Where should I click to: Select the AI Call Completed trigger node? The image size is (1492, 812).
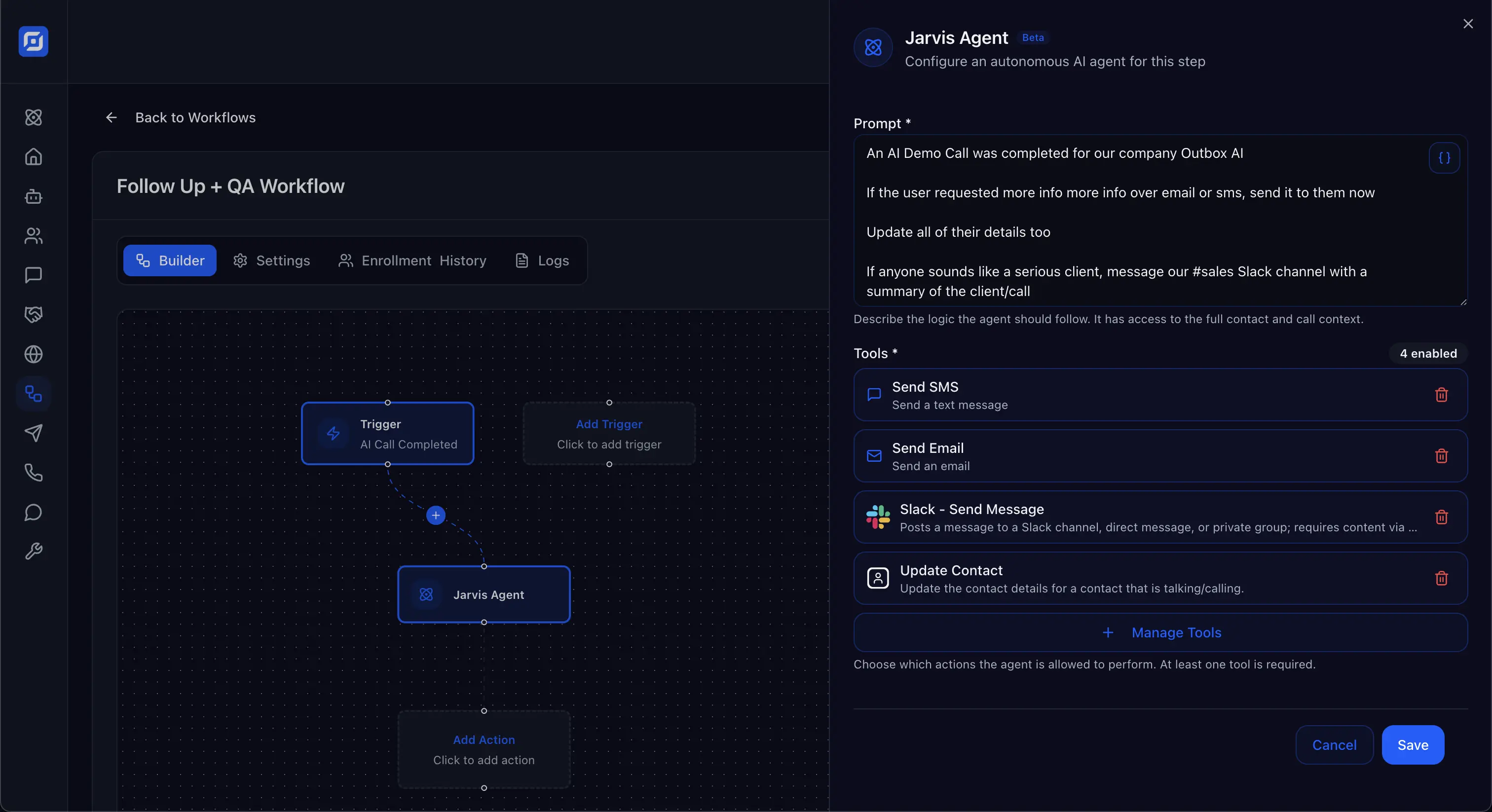click(x=387, y=433)
